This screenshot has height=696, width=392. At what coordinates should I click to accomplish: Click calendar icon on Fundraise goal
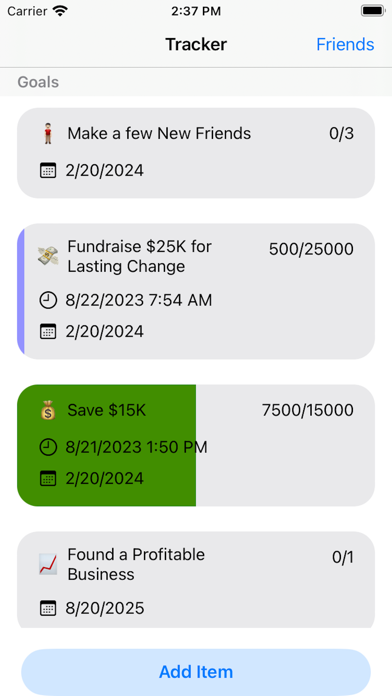[x=48, y=332]
